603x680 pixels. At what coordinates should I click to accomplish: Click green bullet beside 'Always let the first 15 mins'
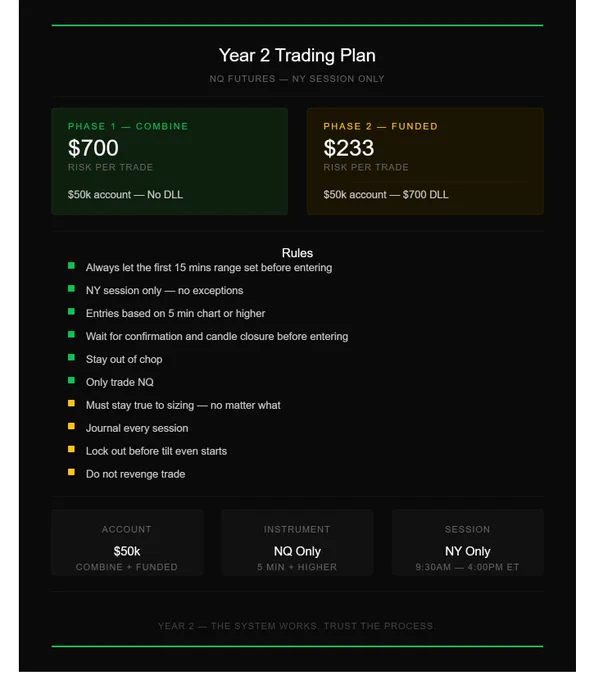click(x=71, y=266)
